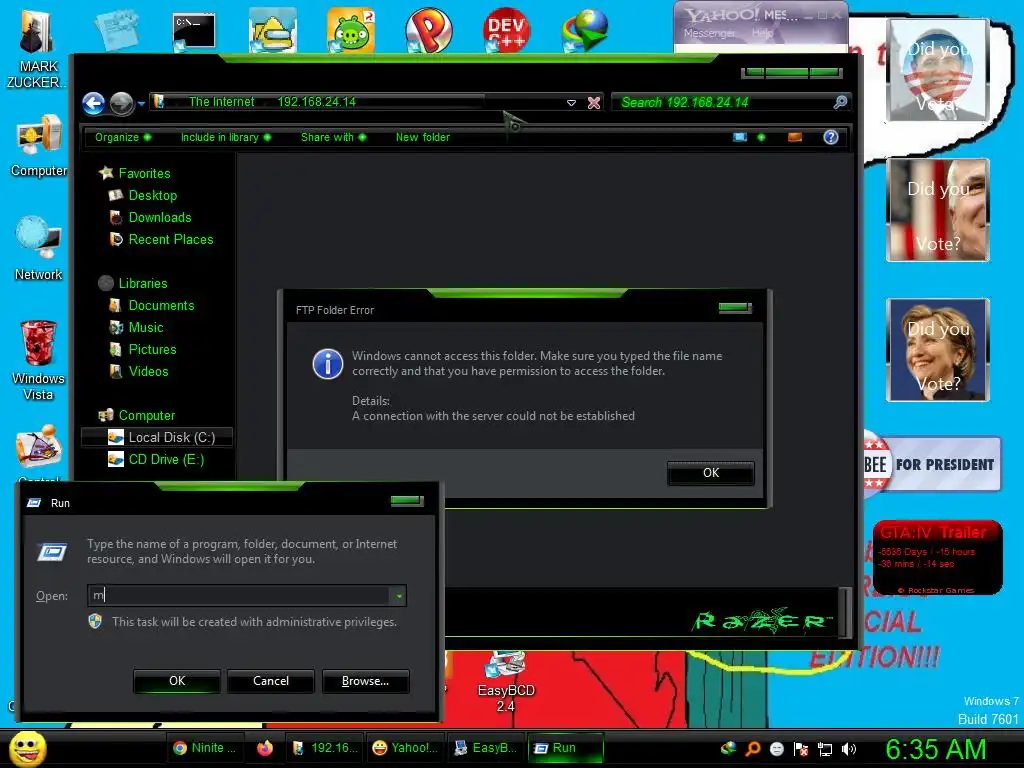Click The Internet breadcrumb in address bar
Screen dimensions: 1024x768
(x=221, y=102)
